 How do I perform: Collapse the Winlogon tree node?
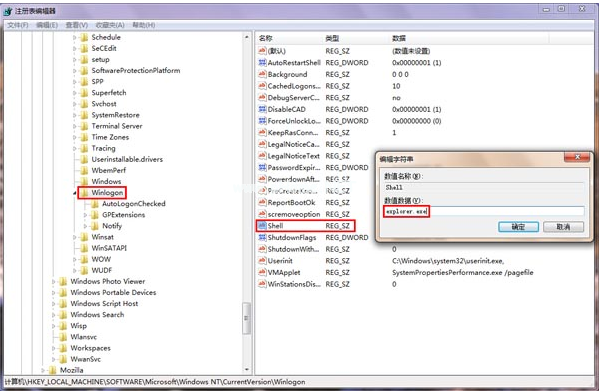(75, 193)
